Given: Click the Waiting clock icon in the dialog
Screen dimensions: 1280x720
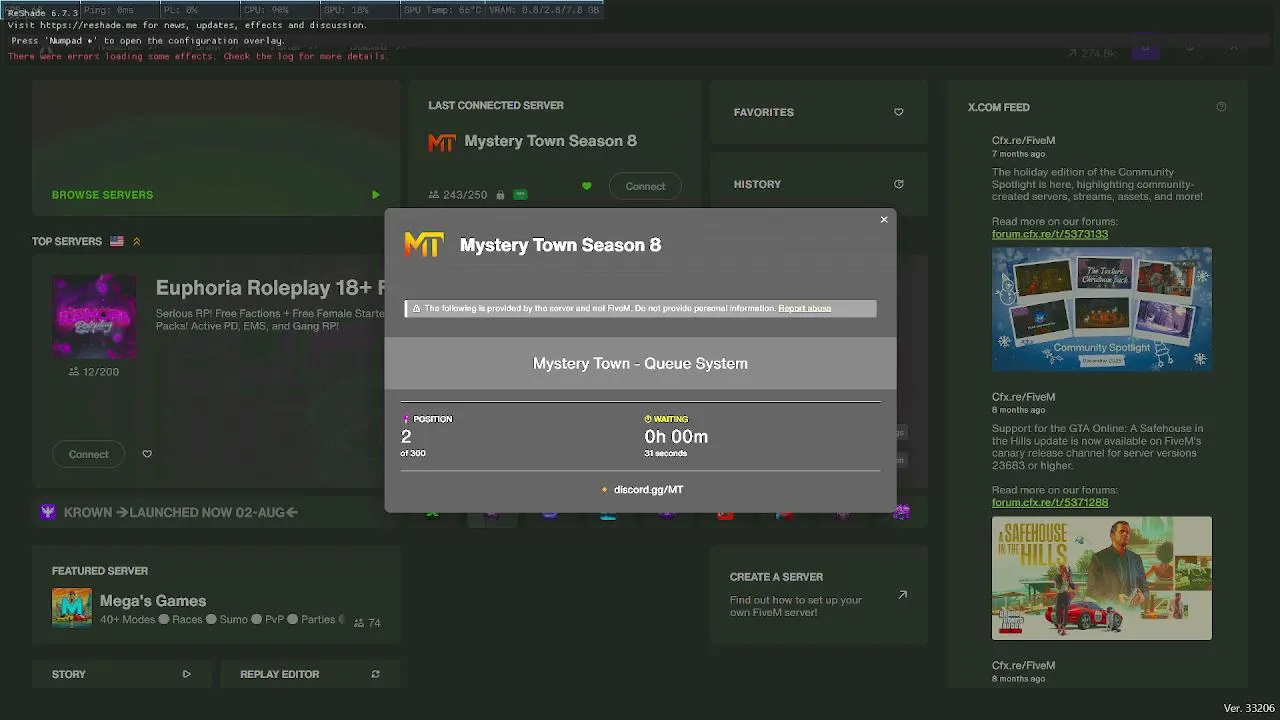Looking at the screenshot, I should (x=648, y=419).
